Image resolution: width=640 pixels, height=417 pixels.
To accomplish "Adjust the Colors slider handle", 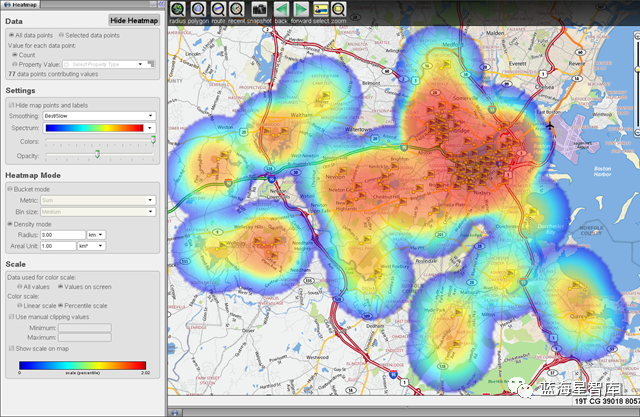I will 153,140.
